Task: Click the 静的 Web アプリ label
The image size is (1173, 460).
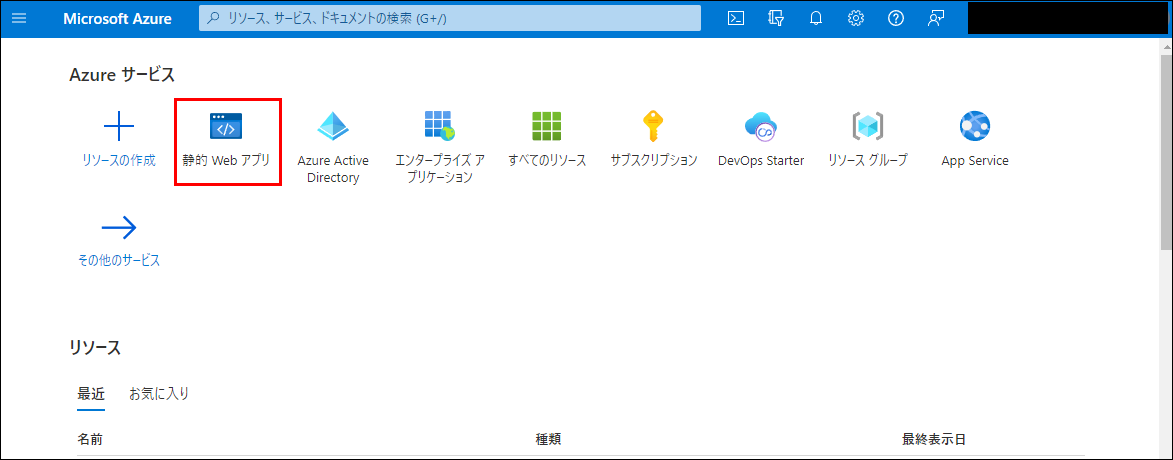Action: coord(226,160)
